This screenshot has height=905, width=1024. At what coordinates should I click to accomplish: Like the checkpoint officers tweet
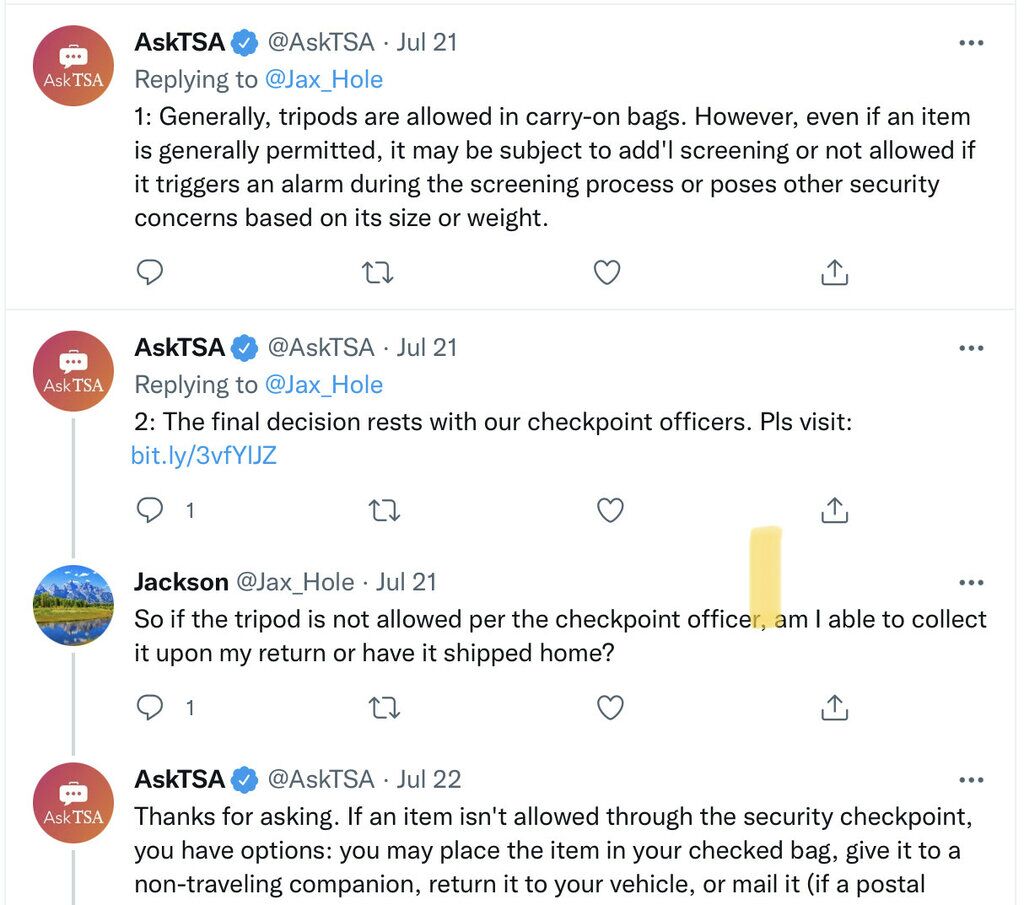point(611,510)
